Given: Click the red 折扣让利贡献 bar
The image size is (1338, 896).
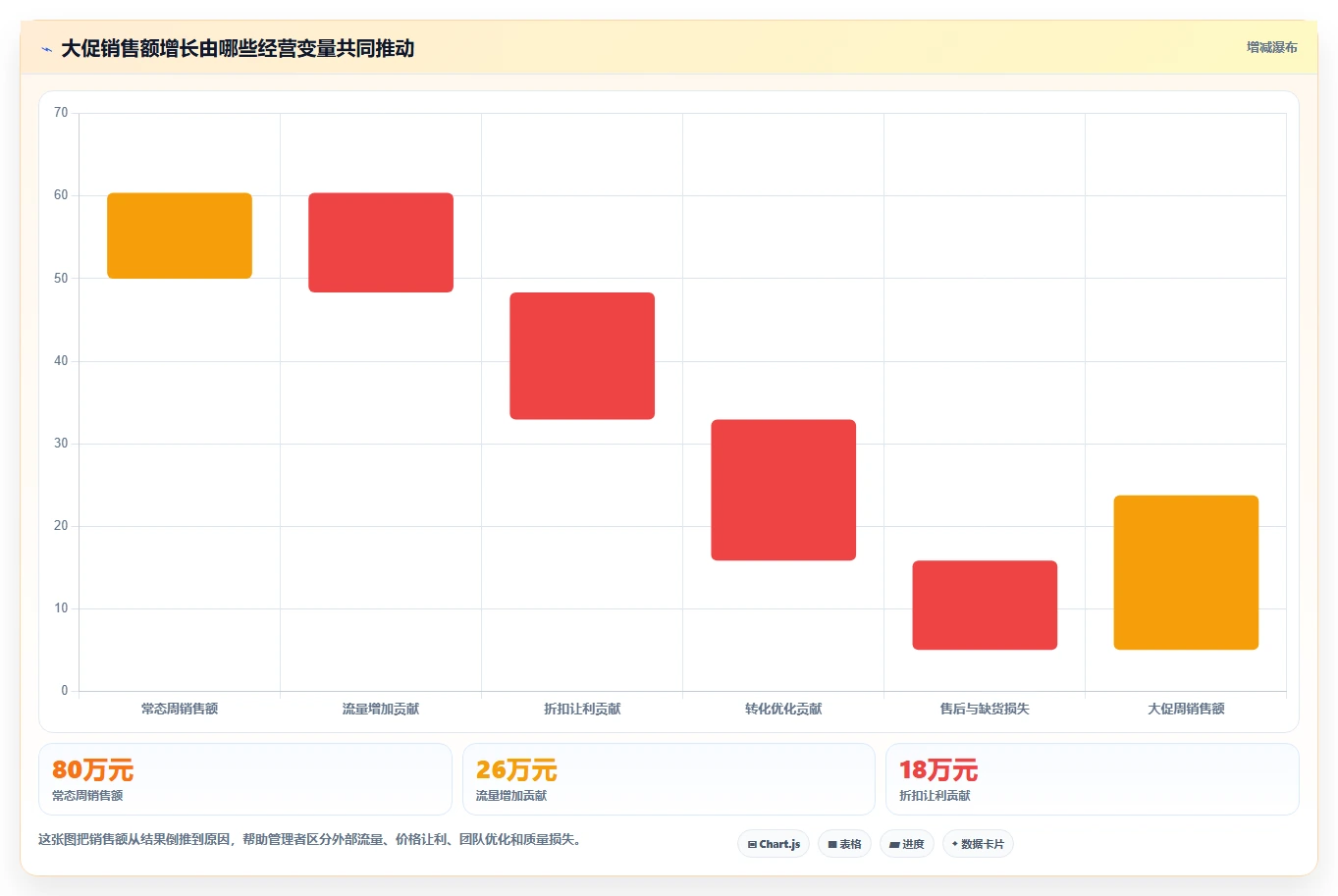Looking at the screenshot, I should coord(582,356).
